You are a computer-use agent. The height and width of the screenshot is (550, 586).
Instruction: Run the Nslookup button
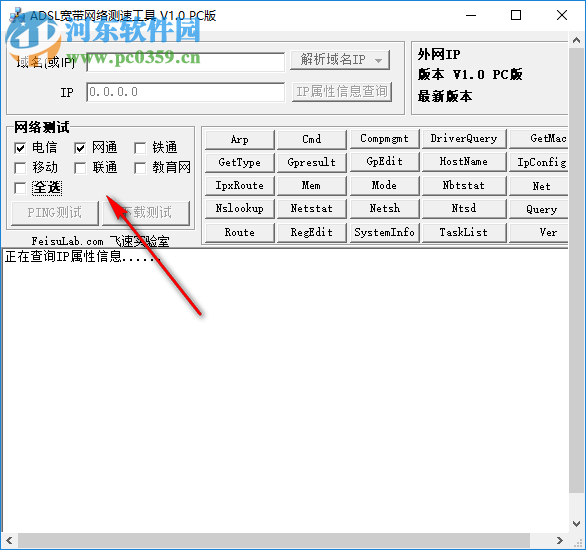pyautogui.click(x=240, y=208)
